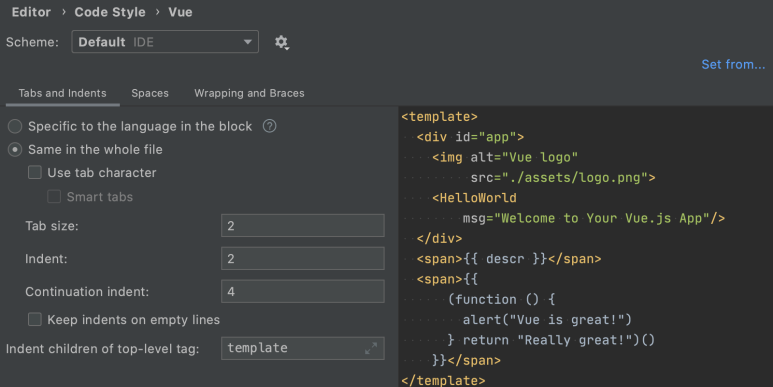The width and height of the screenshot is (773, 387).
Task: Click the Tab size input field
Action: coord(303,225)
